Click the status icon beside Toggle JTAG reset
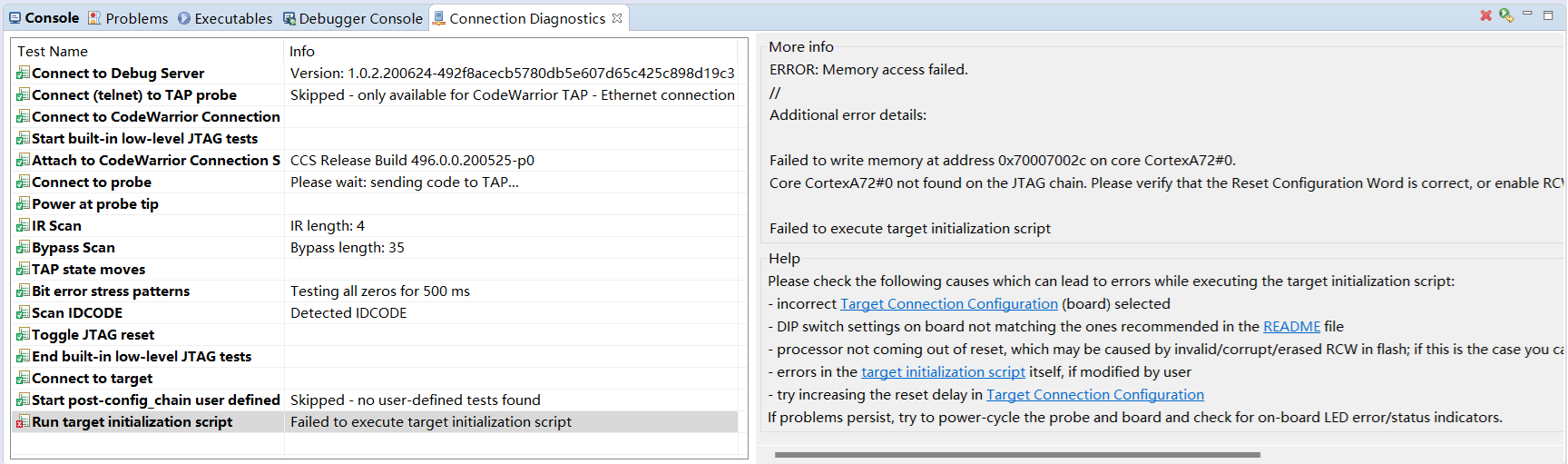 [23, 335]
